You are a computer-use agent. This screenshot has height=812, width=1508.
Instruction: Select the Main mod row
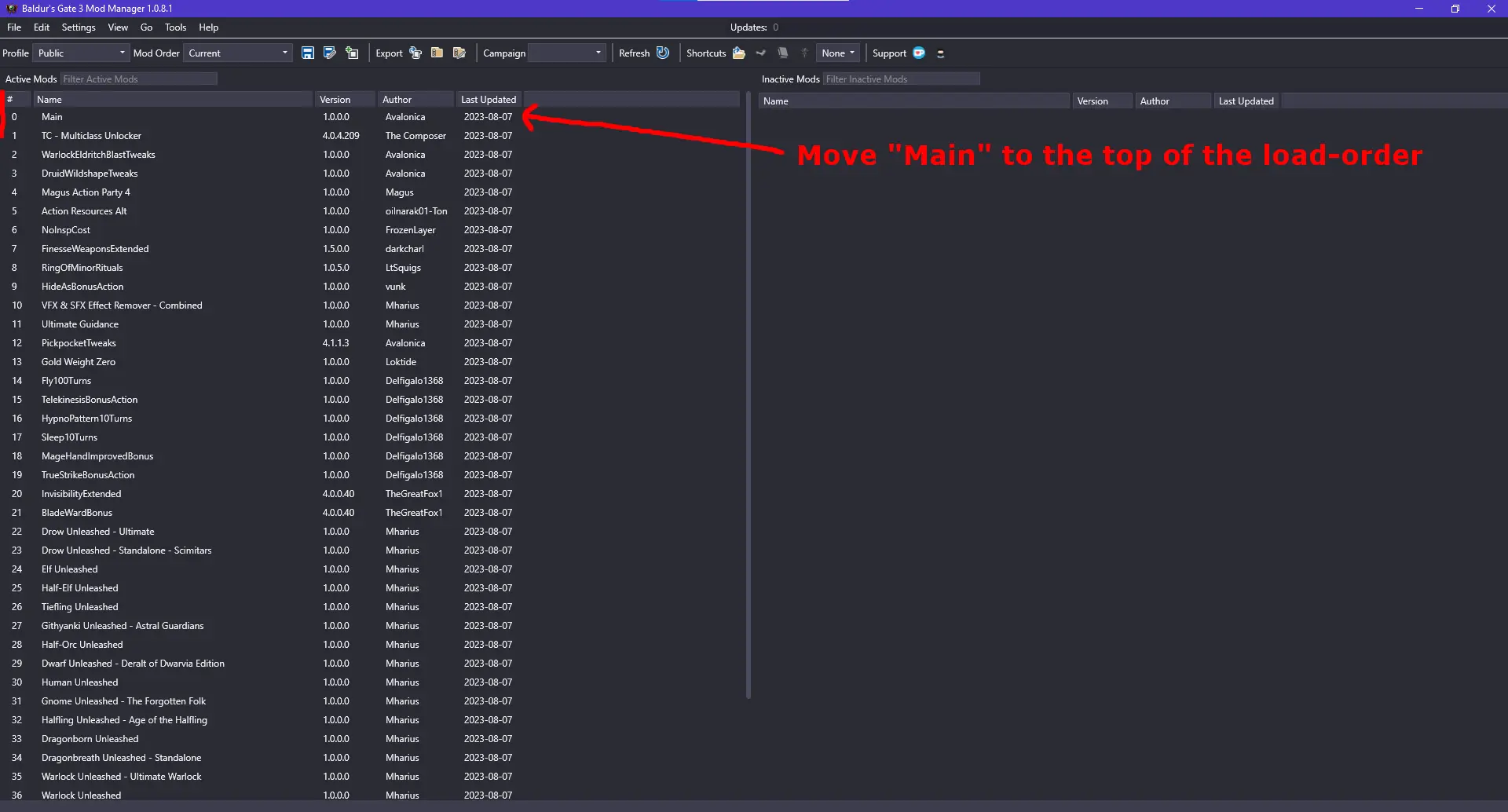369,117
